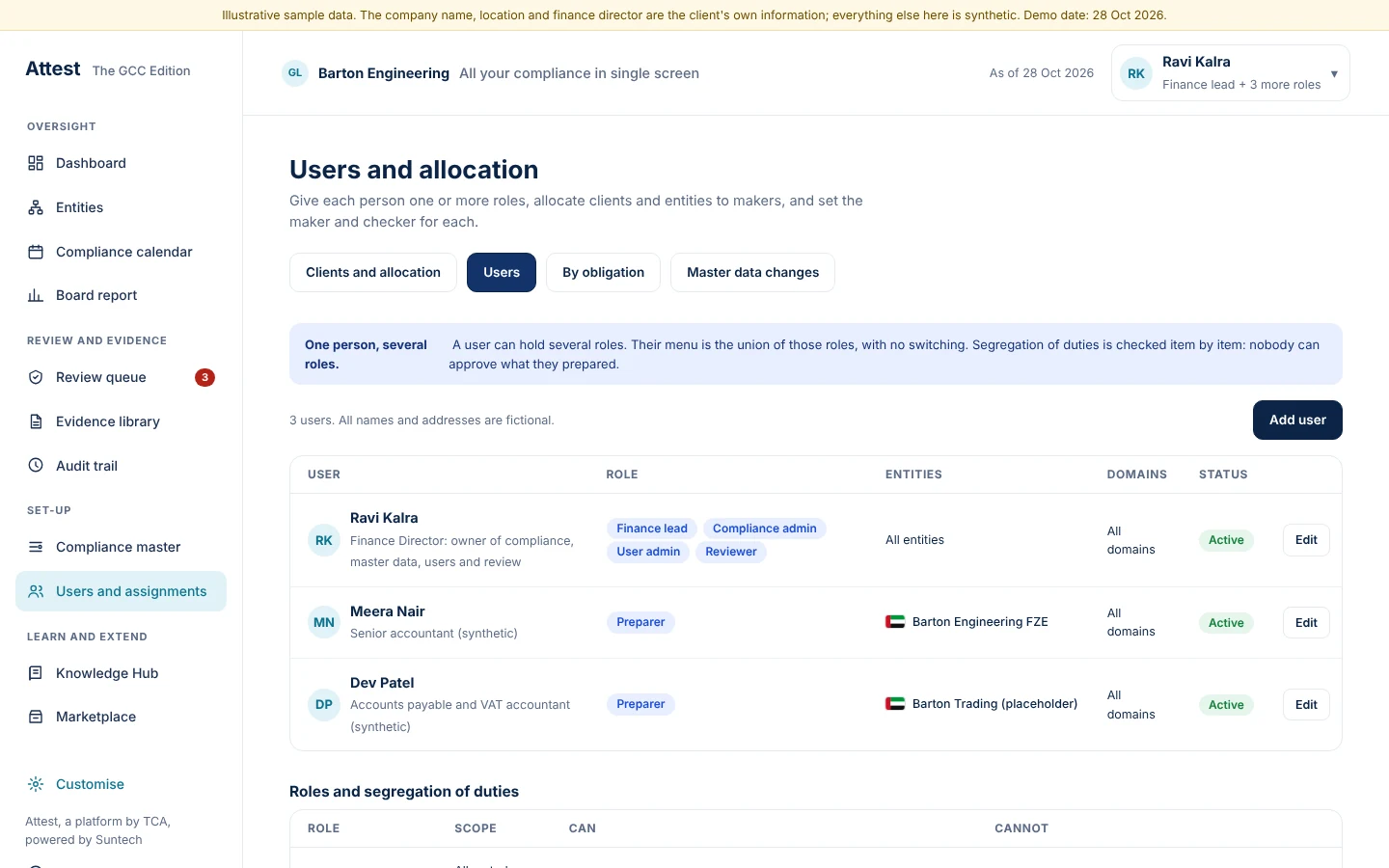Click Dev Patel's Active status badge
Screen dimensions: 1389x868
coord(1226,705)
